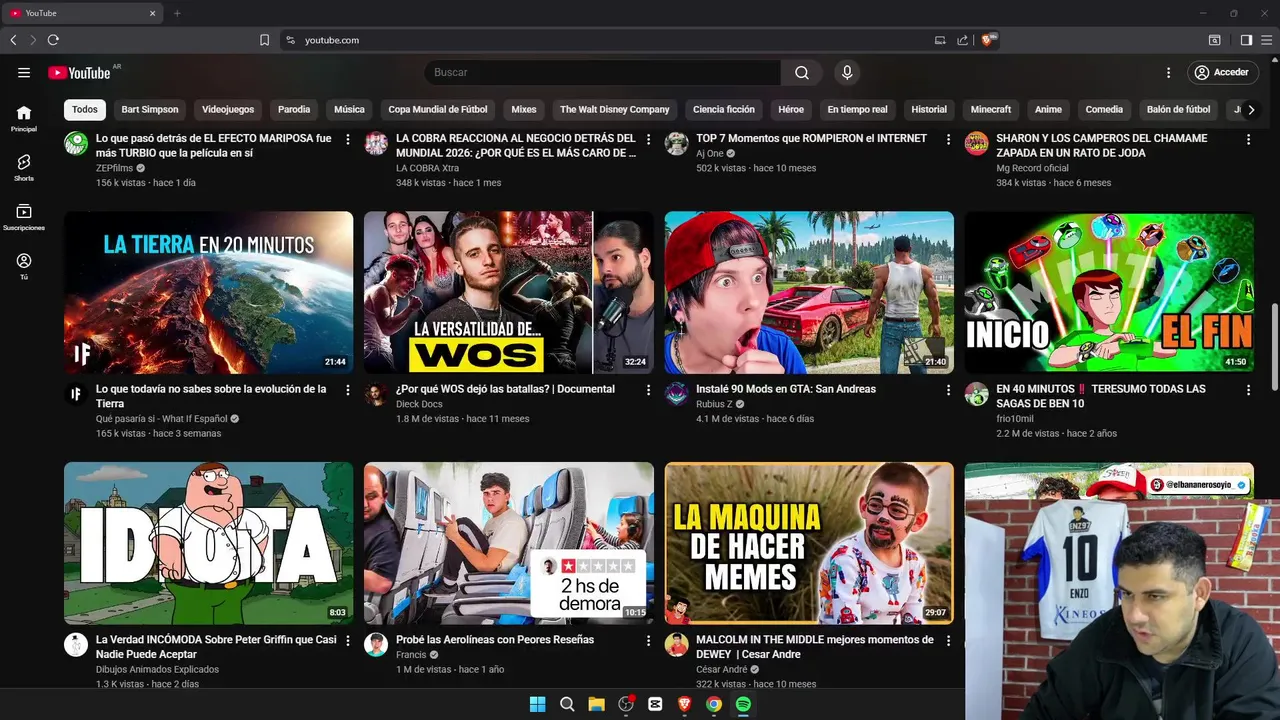1280x720 pixels.
Task: Open the YouTube settings three-dot menu
Action: [x=1168, y=72]
